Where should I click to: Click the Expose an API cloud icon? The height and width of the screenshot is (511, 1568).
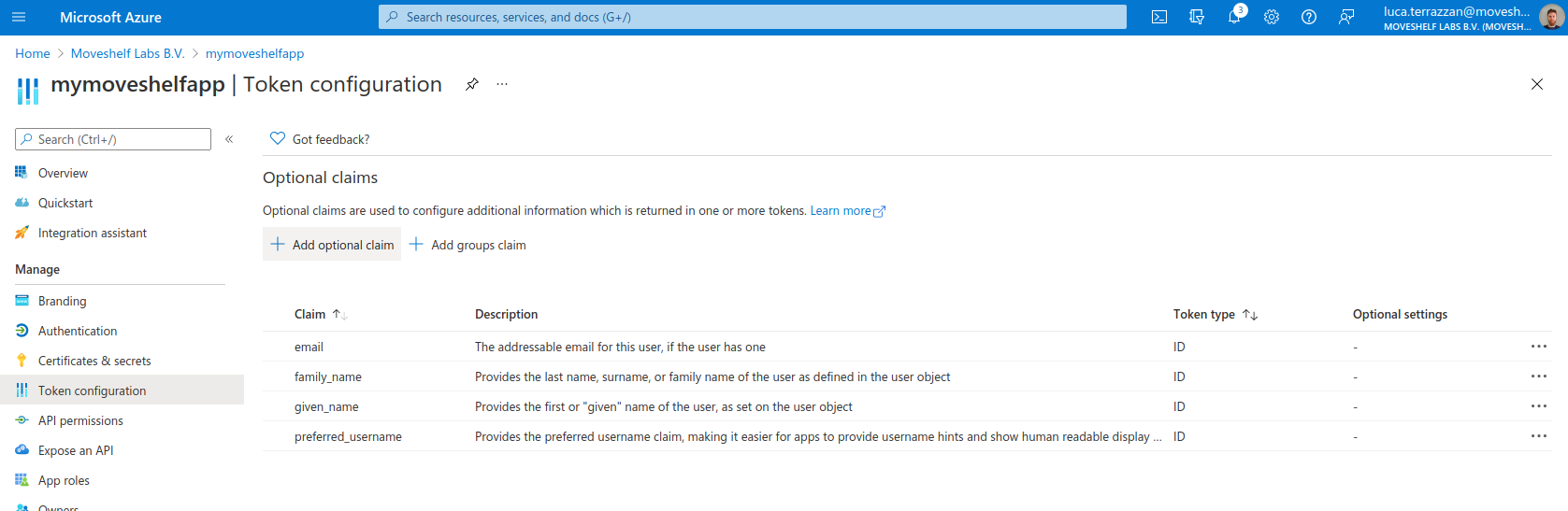pos(22,450)
